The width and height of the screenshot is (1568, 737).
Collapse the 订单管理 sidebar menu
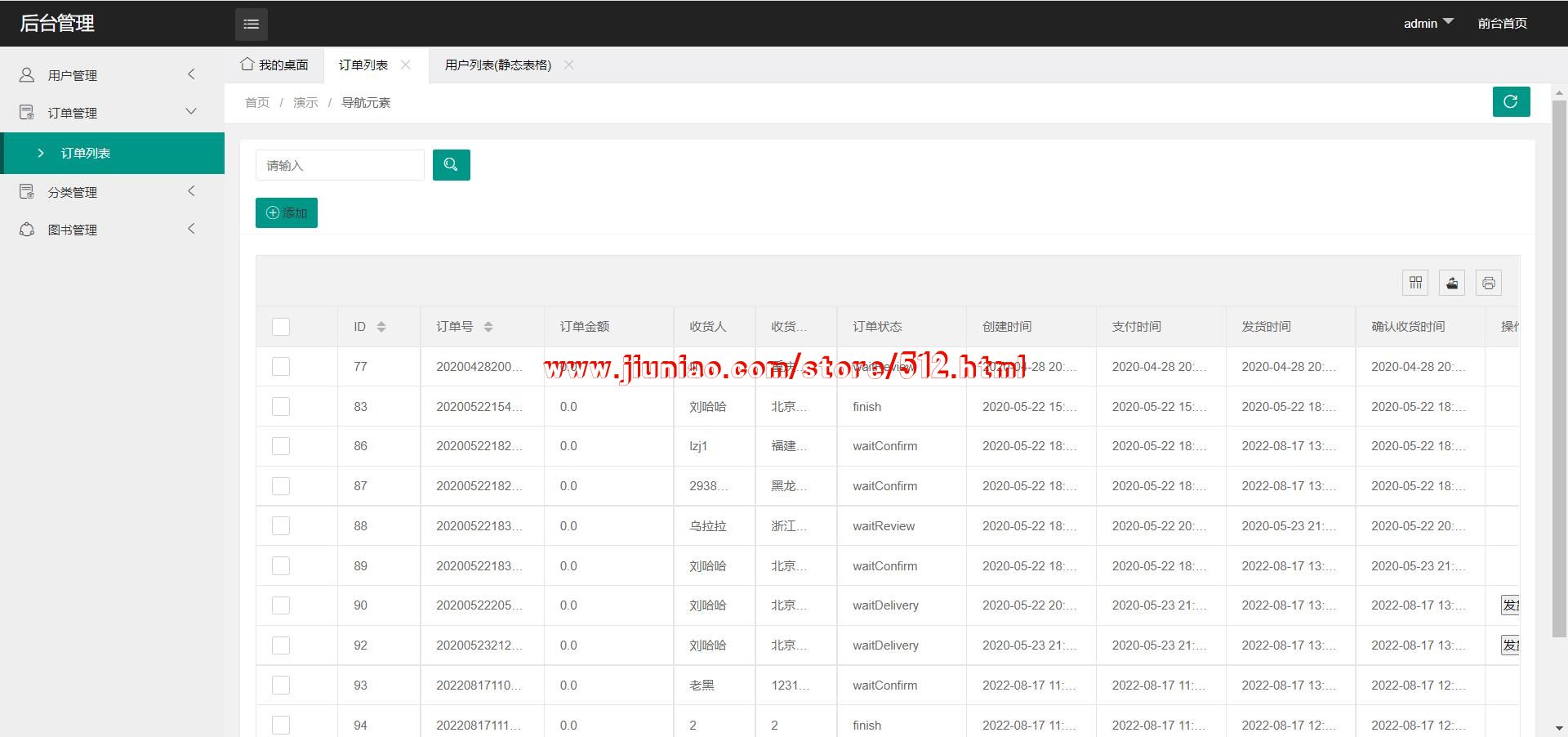112,113
